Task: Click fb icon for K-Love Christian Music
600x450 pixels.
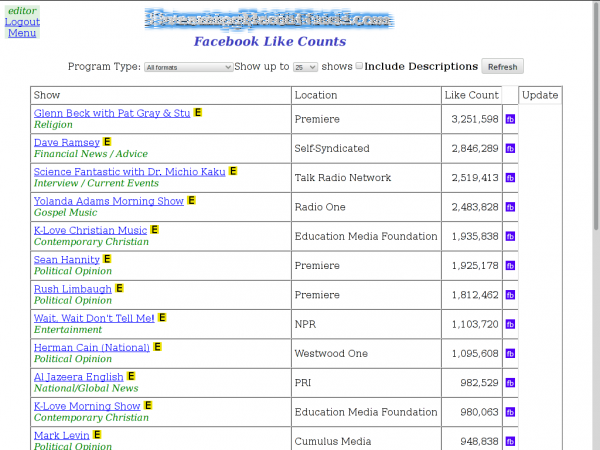Action: 510,236
